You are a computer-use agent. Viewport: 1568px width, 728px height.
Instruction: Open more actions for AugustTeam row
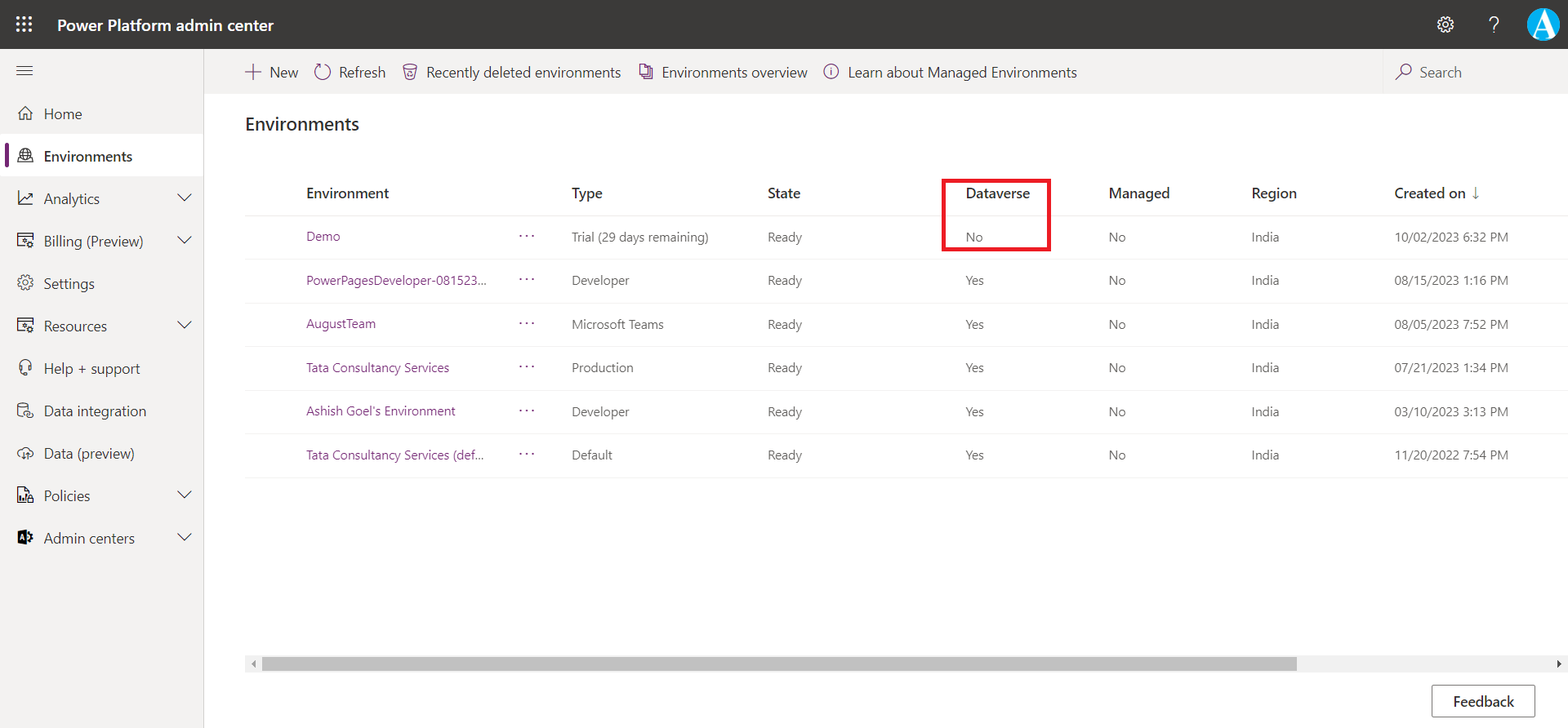527,324
